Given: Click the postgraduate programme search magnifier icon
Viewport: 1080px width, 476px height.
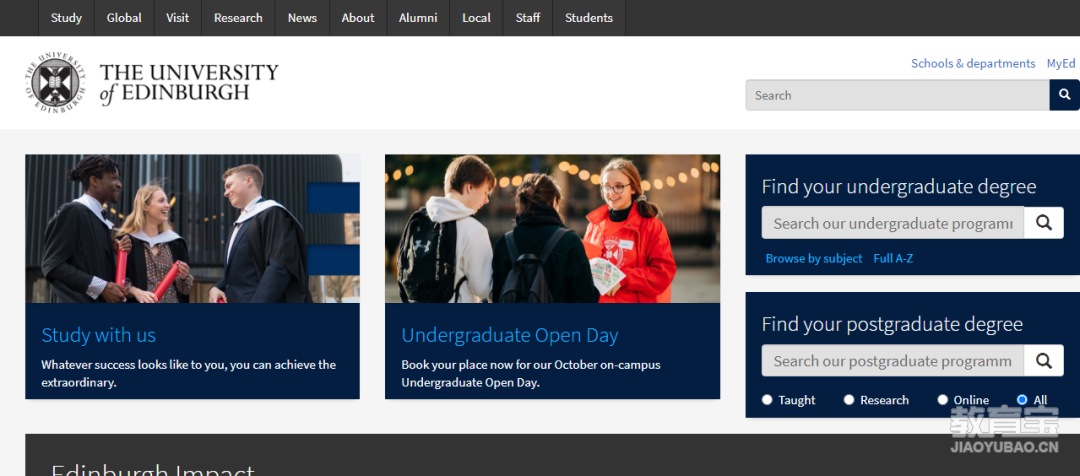Looking at the screenshot, I should (1043, 361).
